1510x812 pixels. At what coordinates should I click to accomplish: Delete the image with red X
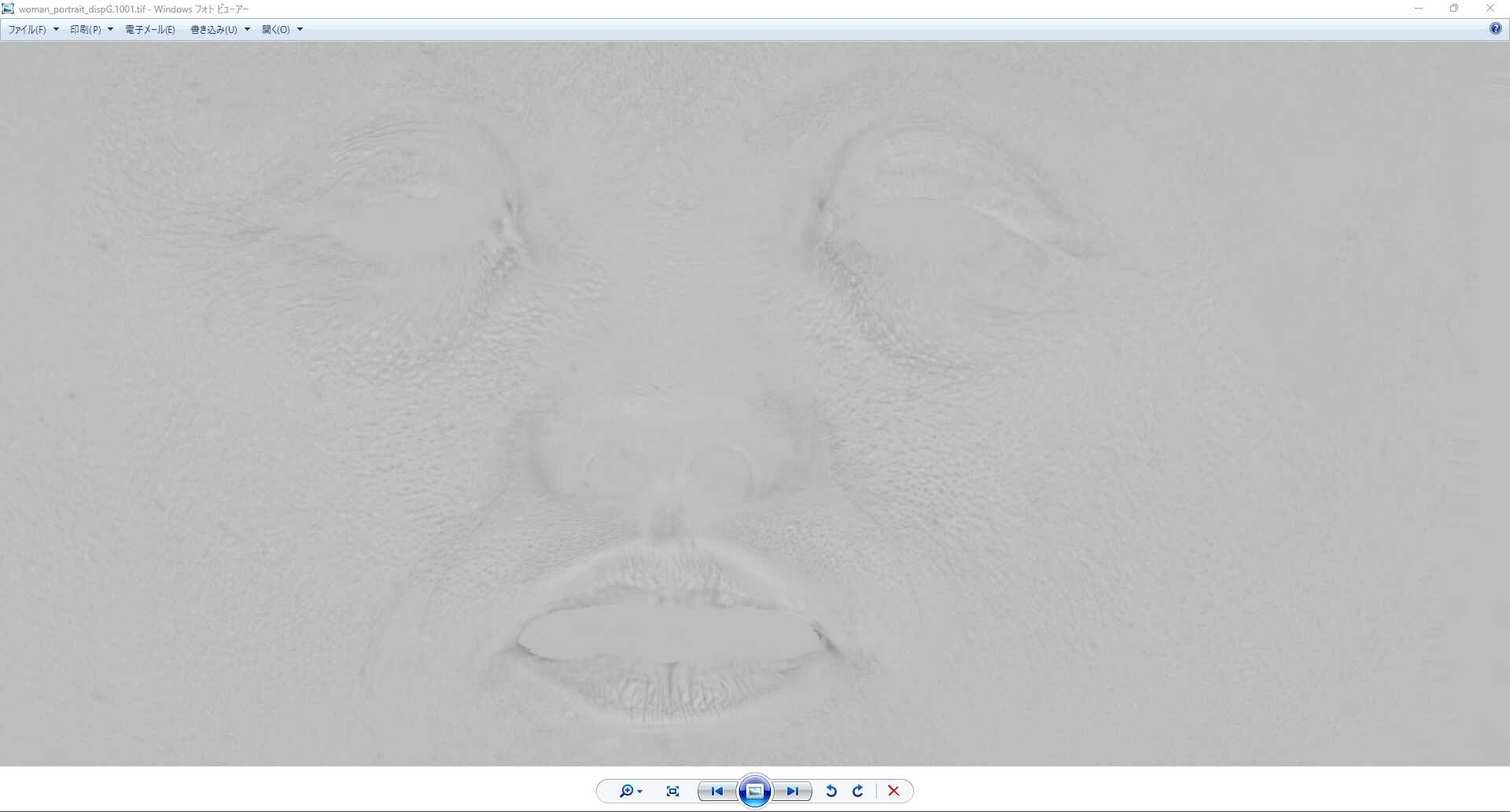[893, 791]
